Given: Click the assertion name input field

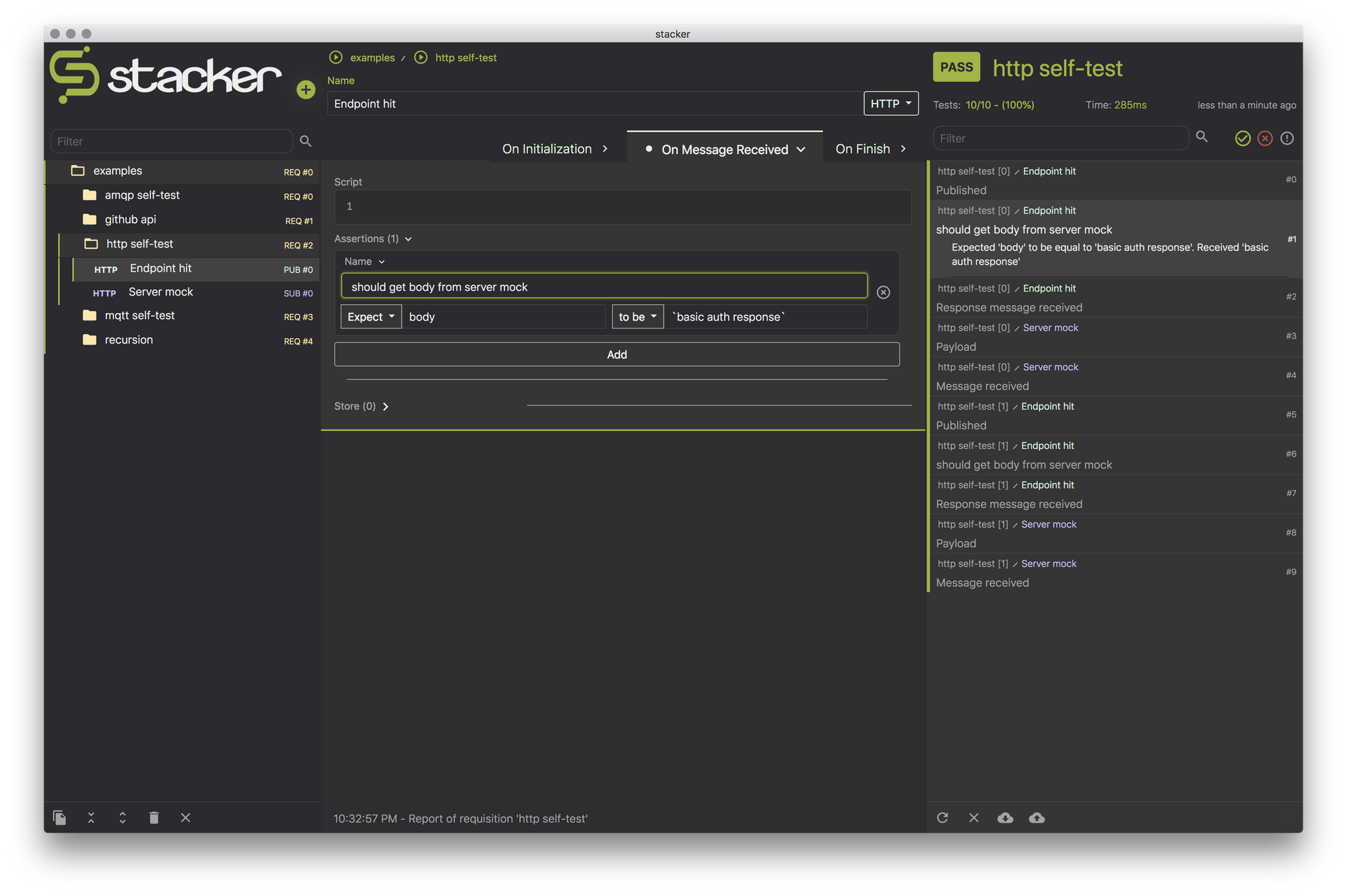Looking at the screenshot, I should [604, 286].
